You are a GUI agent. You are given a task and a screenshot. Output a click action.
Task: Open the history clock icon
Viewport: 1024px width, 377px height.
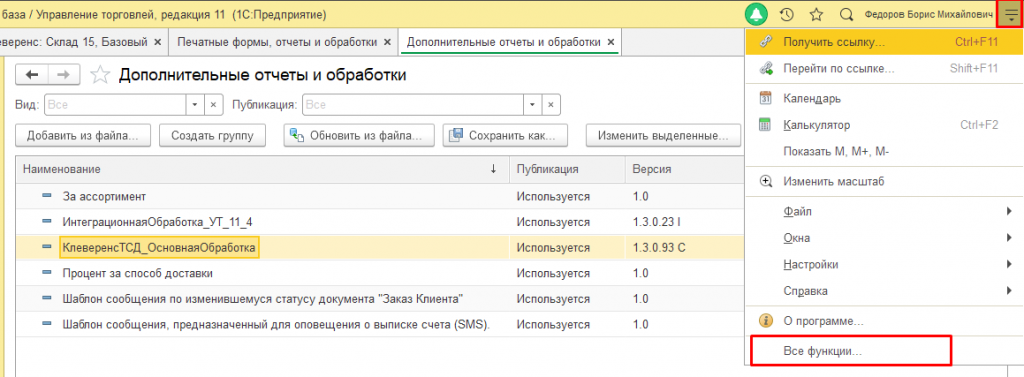click(x=788, y=14)
